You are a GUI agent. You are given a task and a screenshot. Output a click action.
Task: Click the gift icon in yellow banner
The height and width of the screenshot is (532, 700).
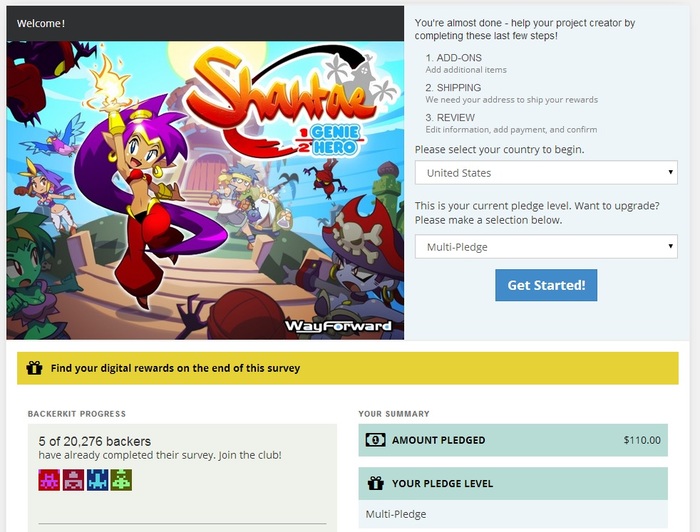point(34,368)
